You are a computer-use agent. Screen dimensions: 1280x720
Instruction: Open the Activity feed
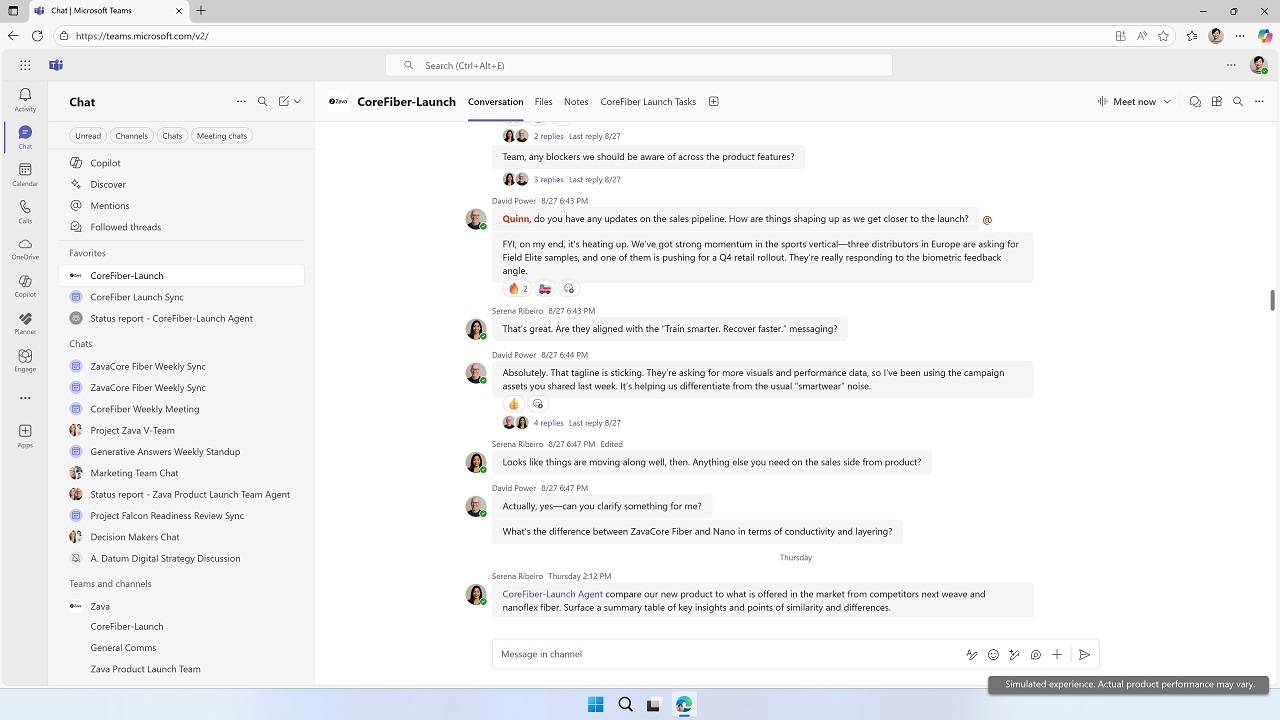(25, 99)
